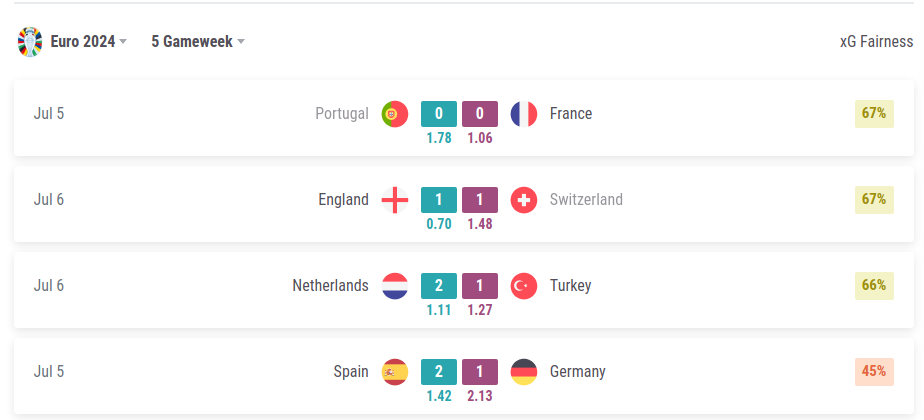
Task: Click the Germany flag icon
Action: (524, 372)
